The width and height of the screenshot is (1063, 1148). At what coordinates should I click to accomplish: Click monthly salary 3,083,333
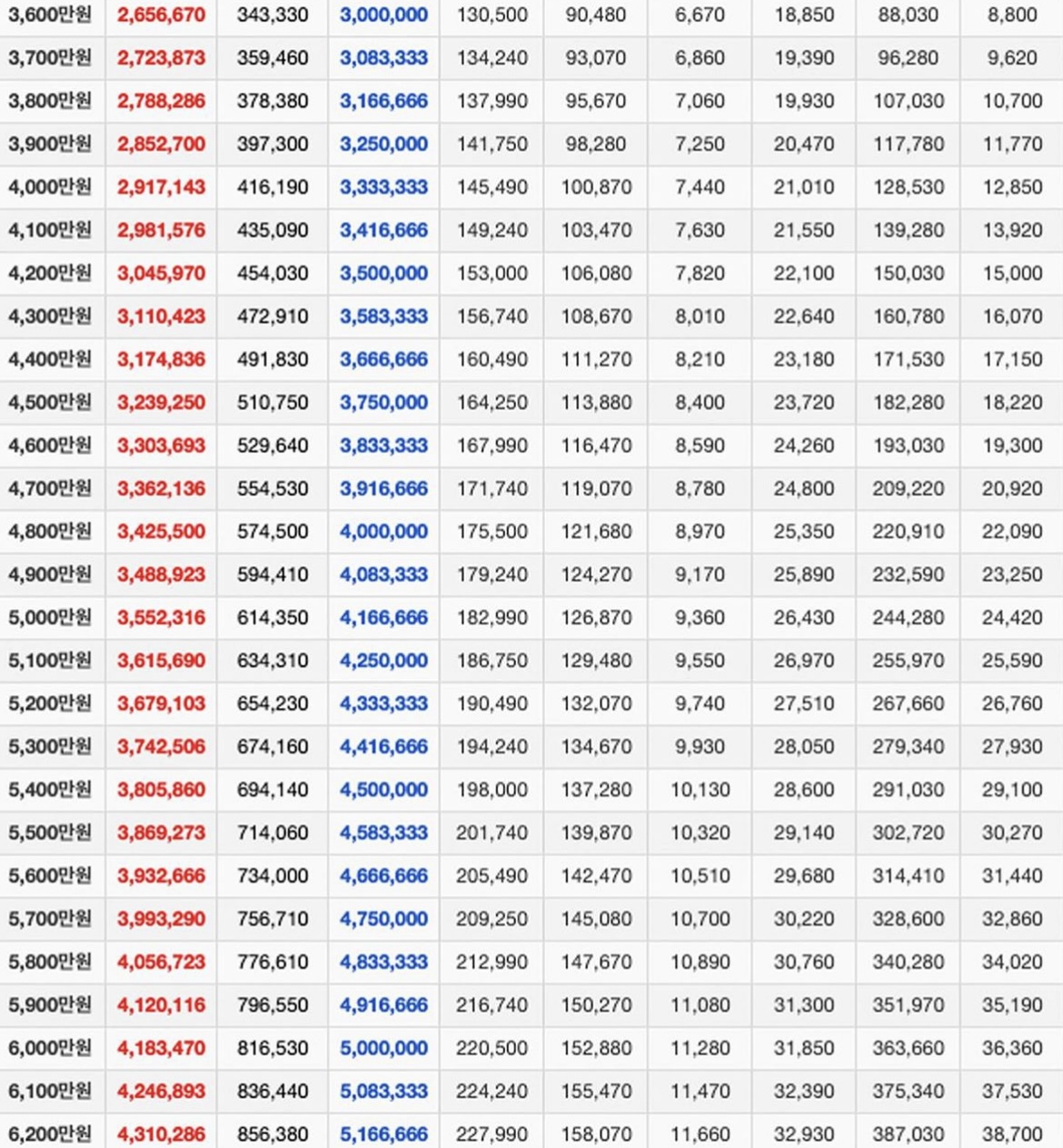383,58
